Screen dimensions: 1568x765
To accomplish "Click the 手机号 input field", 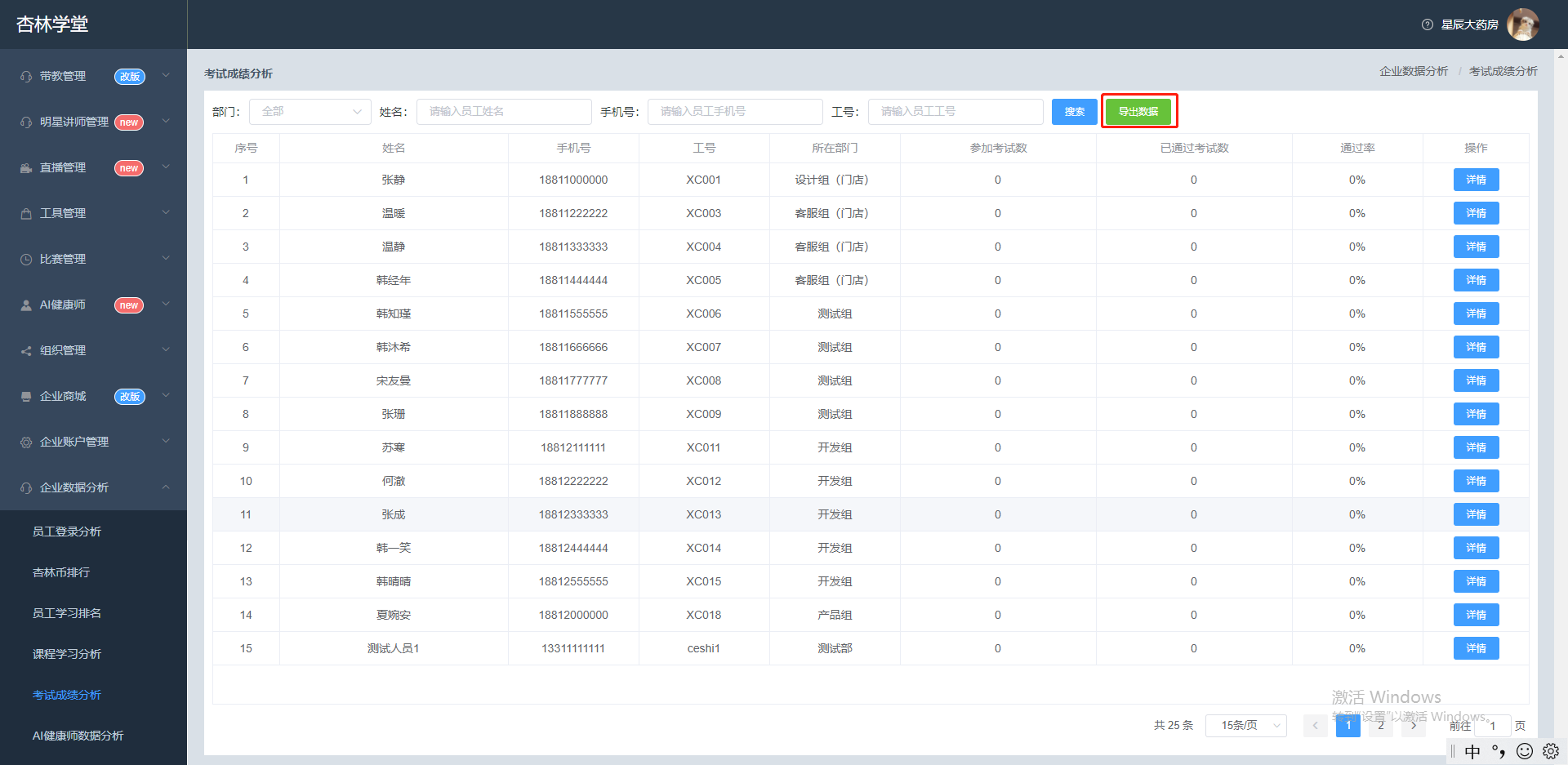I will coord(735,112).
